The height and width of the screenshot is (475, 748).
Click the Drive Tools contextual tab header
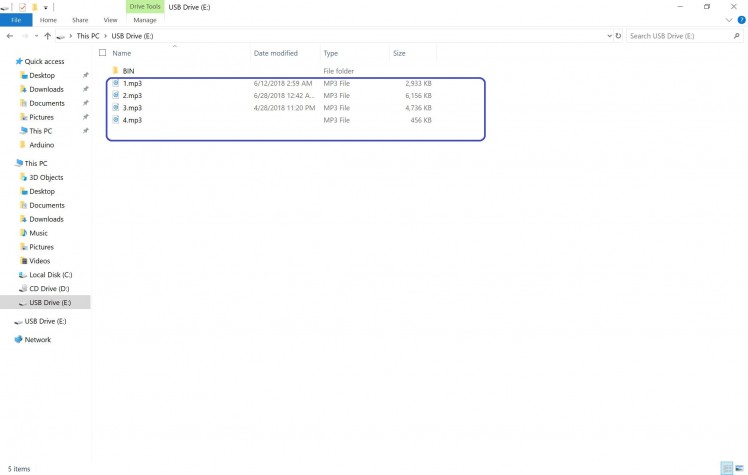(145, 7)
